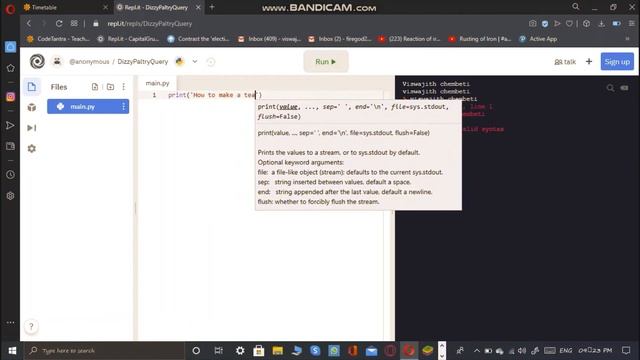Close the Timetable browser tab

(x=105, y=7)
